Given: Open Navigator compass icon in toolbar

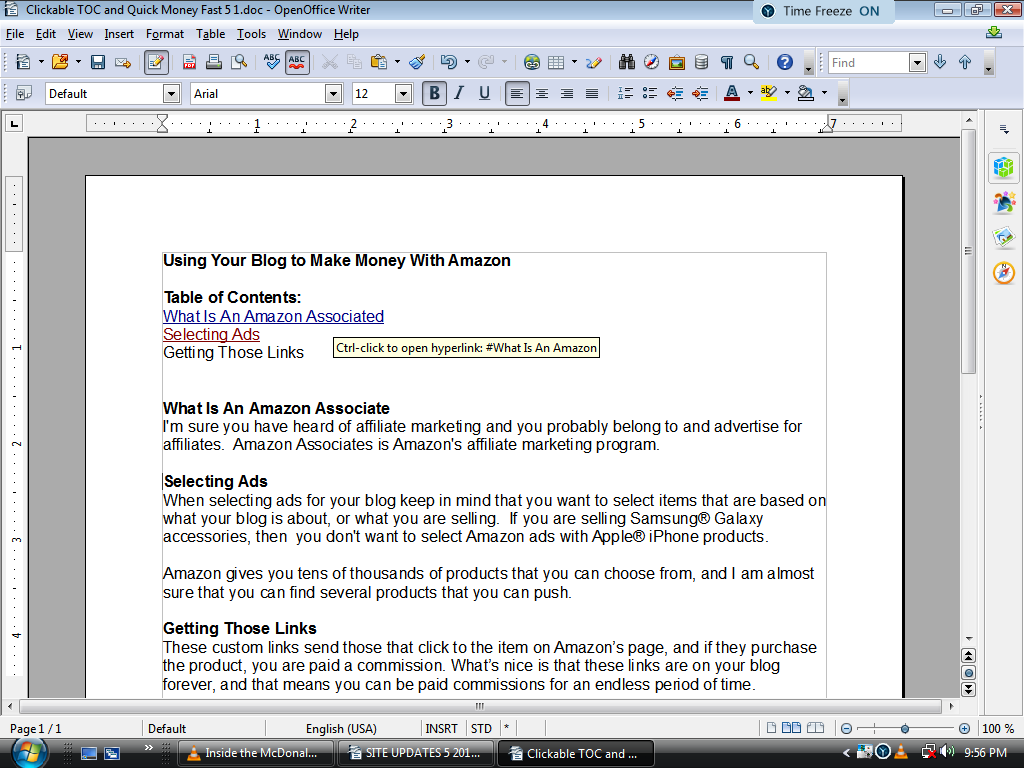Looking at the screenshot, I should (x=651, y=62).
